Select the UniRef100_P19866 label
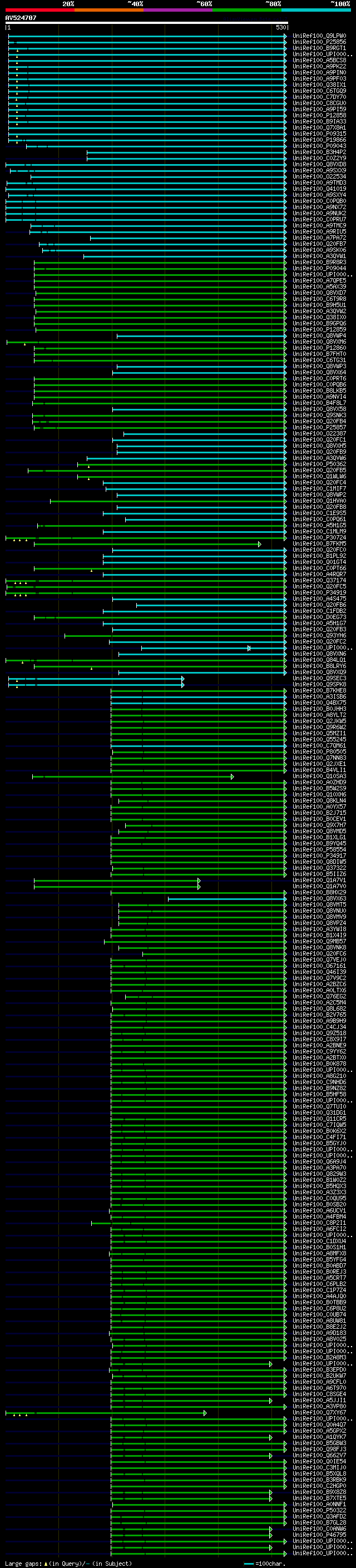 point(319,140)
